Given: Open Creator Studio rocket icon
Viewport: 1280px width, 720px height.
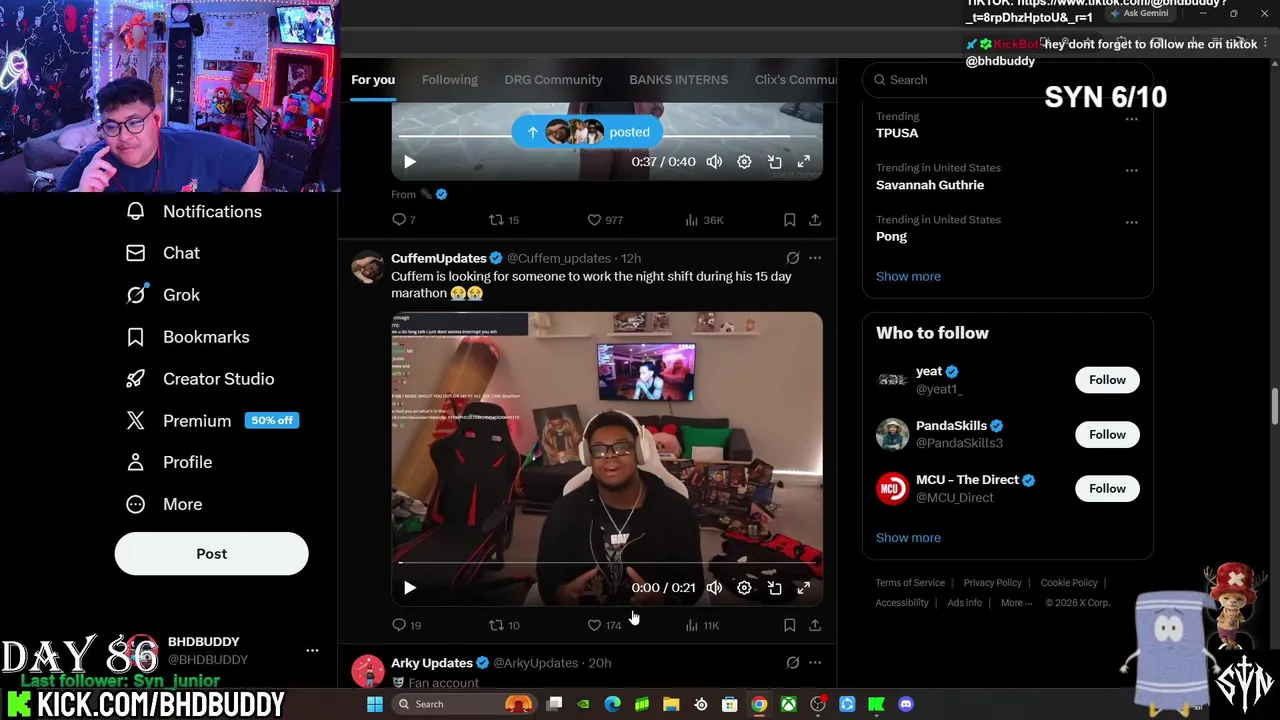Looking at the screenshot, I should click(x=136, y=379).
